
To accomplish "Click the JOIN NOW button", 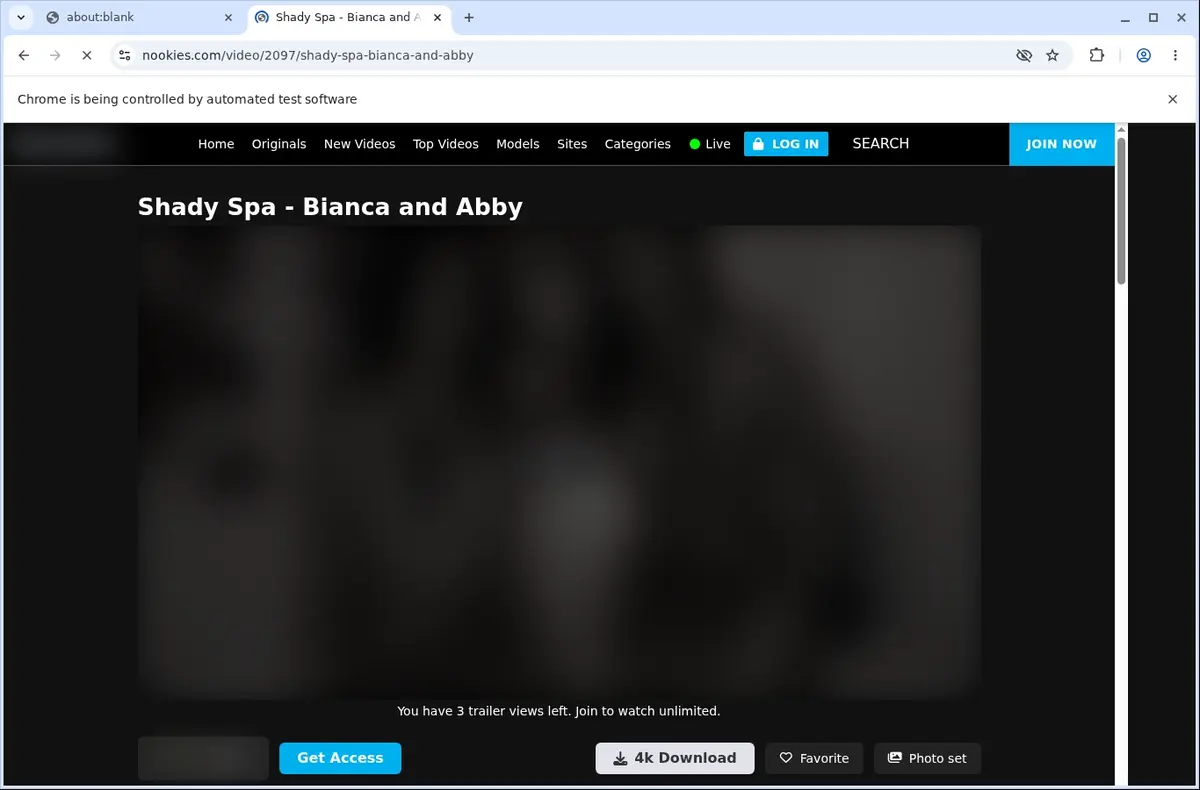I will pos(1061,144).
